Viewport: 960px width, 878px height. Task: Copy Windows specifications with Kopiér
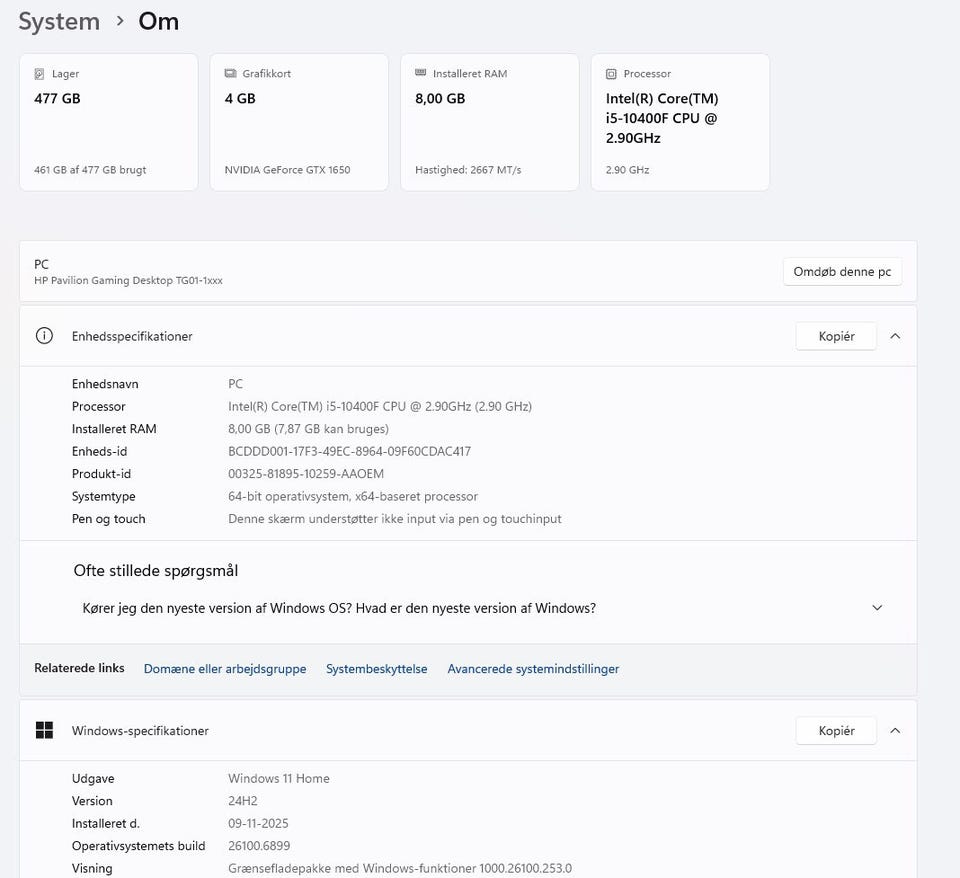coord(836,731)
